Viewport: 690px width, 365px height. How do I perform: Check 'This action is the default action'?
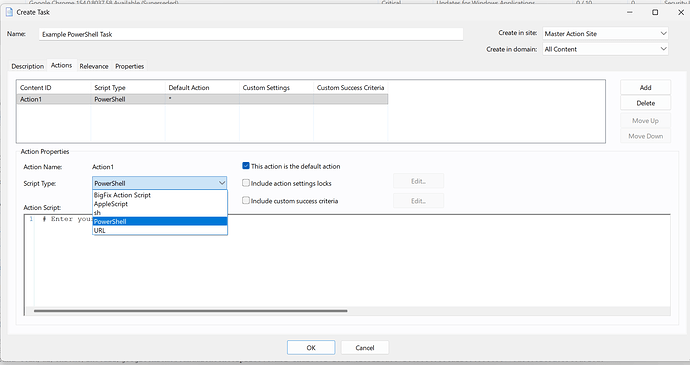(x=246, y=166)
